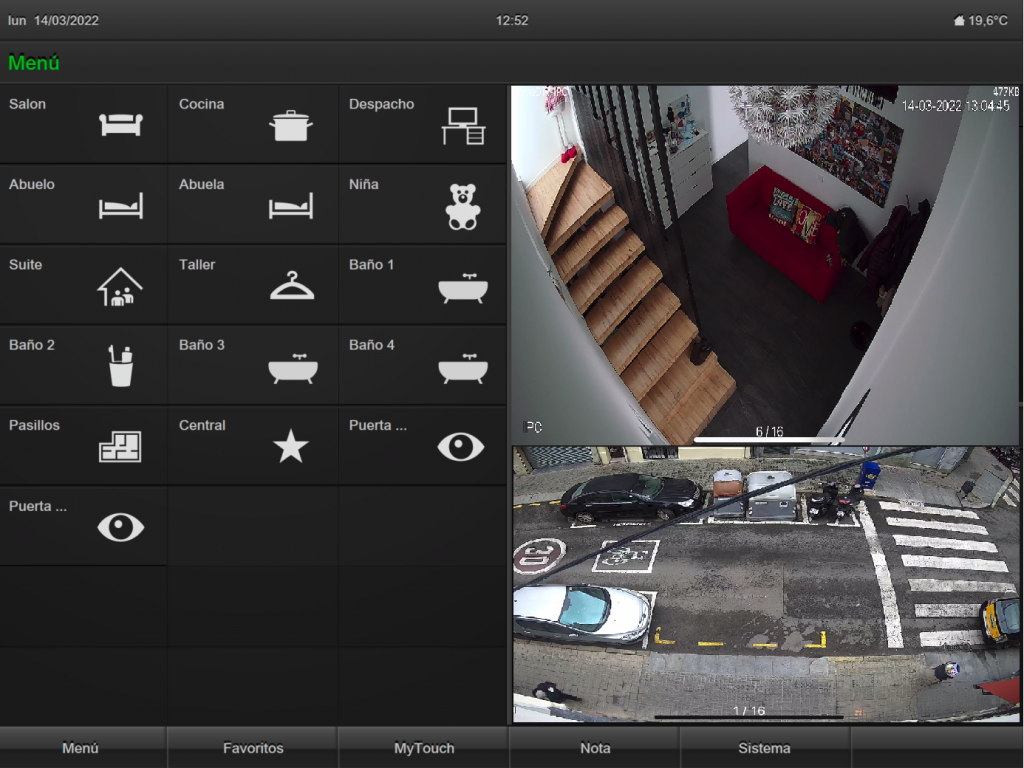Open the Abuelo bedroom bed icon

[120, 206]
